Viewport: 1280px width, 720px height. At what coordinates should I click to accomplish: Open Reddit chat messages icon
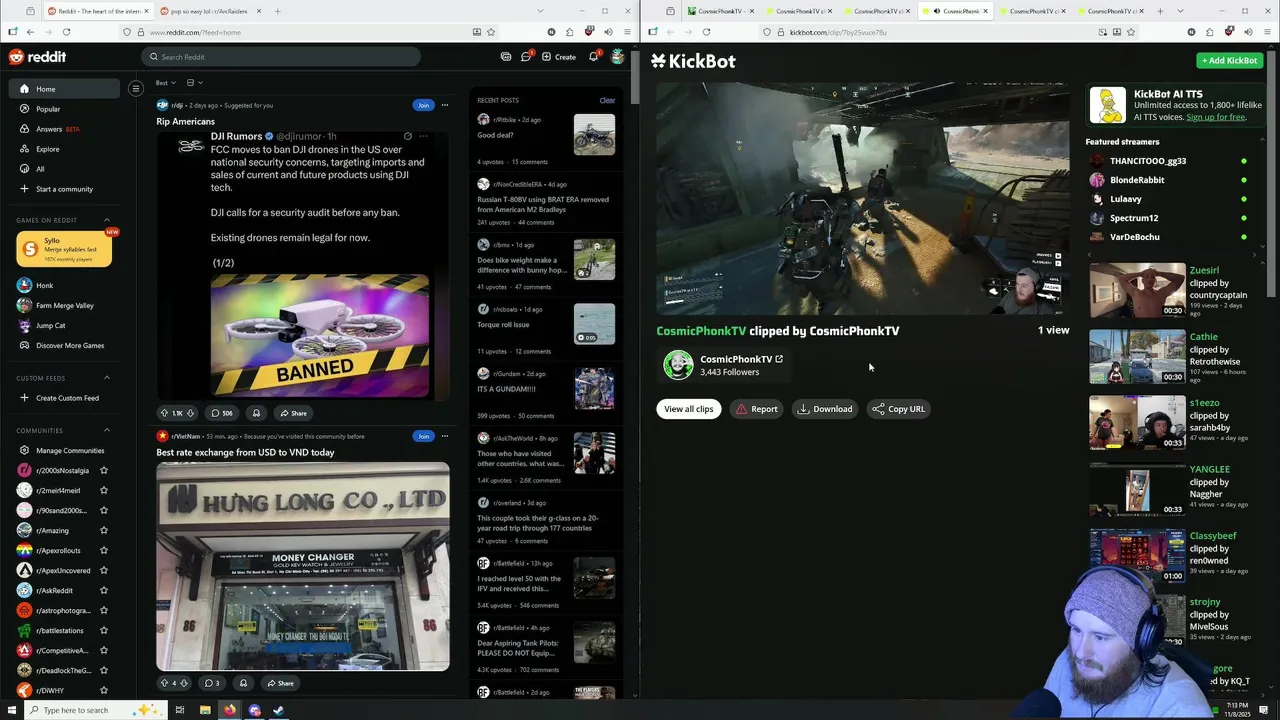coord(526,57)
